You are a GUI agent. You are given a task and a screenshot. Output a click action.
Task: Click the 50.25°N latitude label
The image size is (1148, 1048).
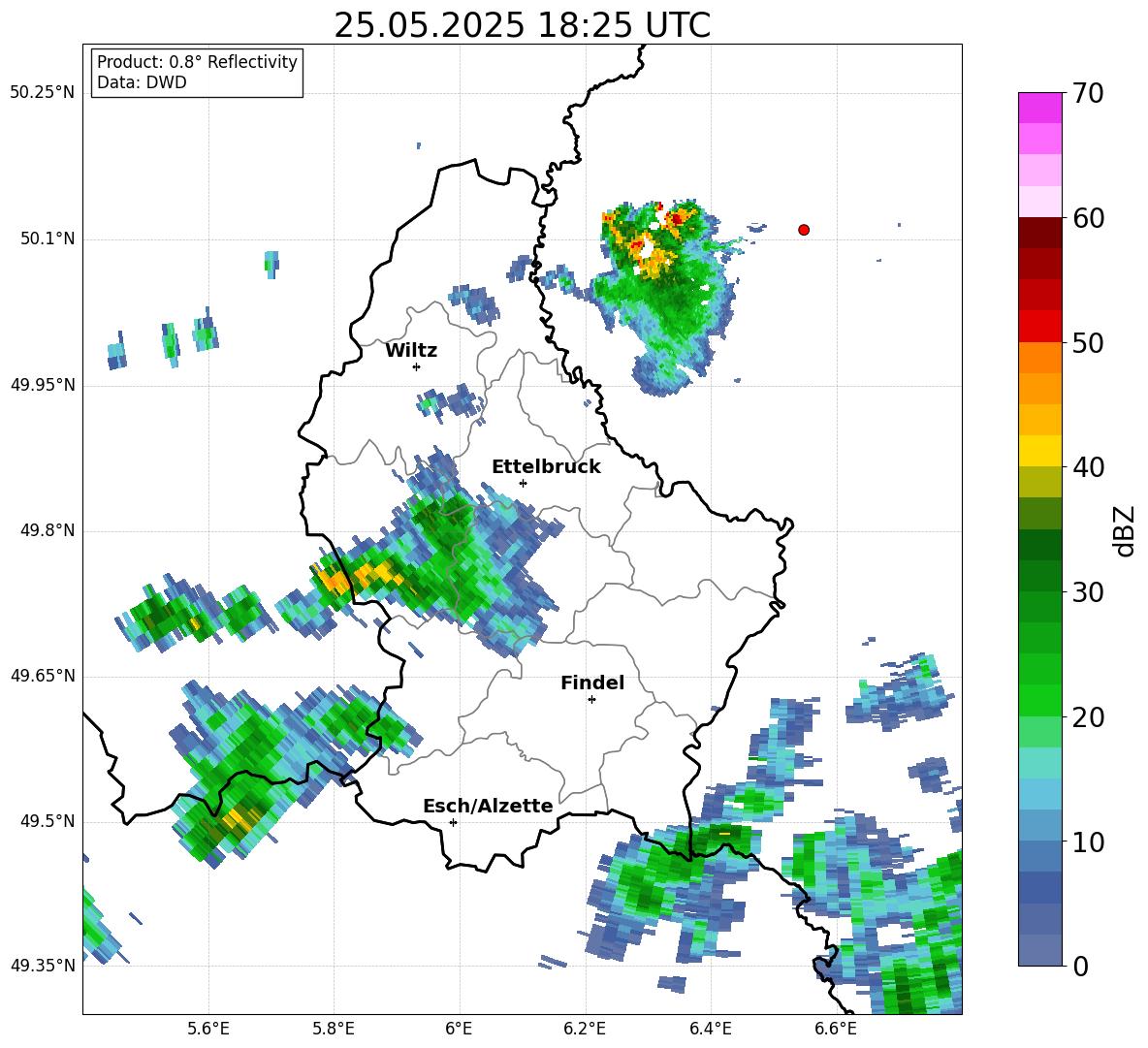[x=43, y=93]
